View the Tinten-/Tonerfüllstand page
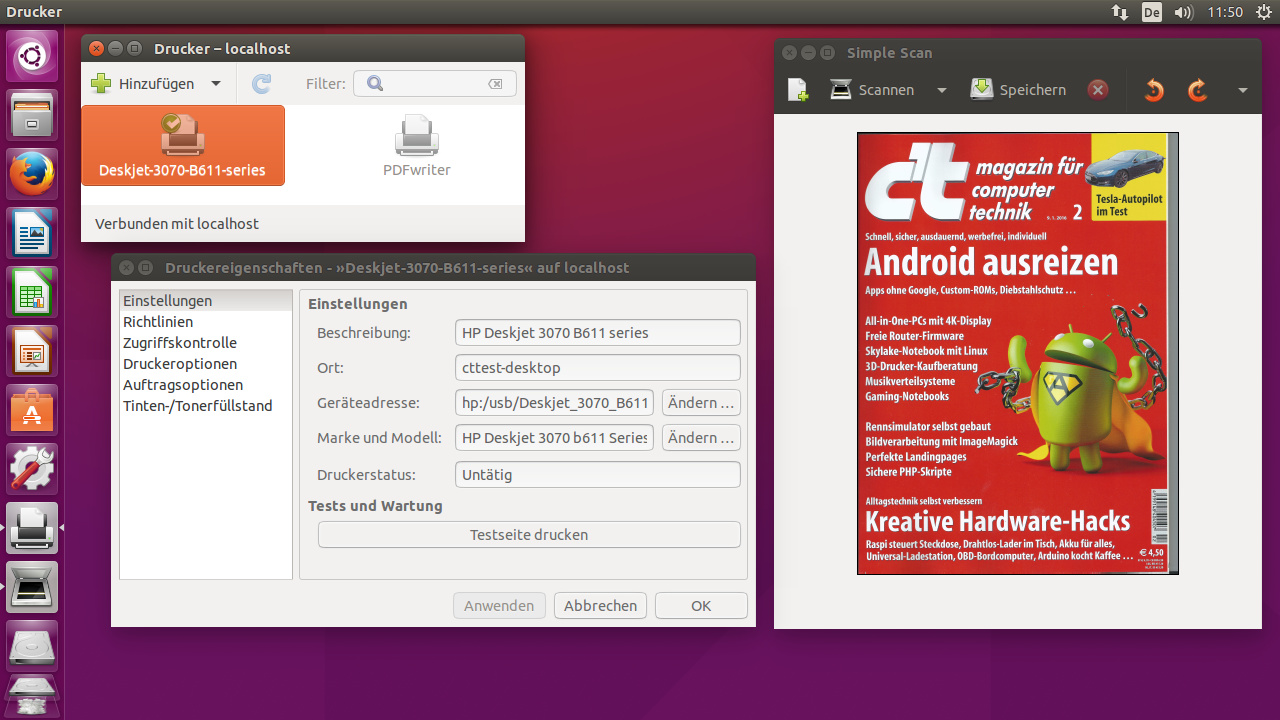1280x720 pixels. (206, 406)
